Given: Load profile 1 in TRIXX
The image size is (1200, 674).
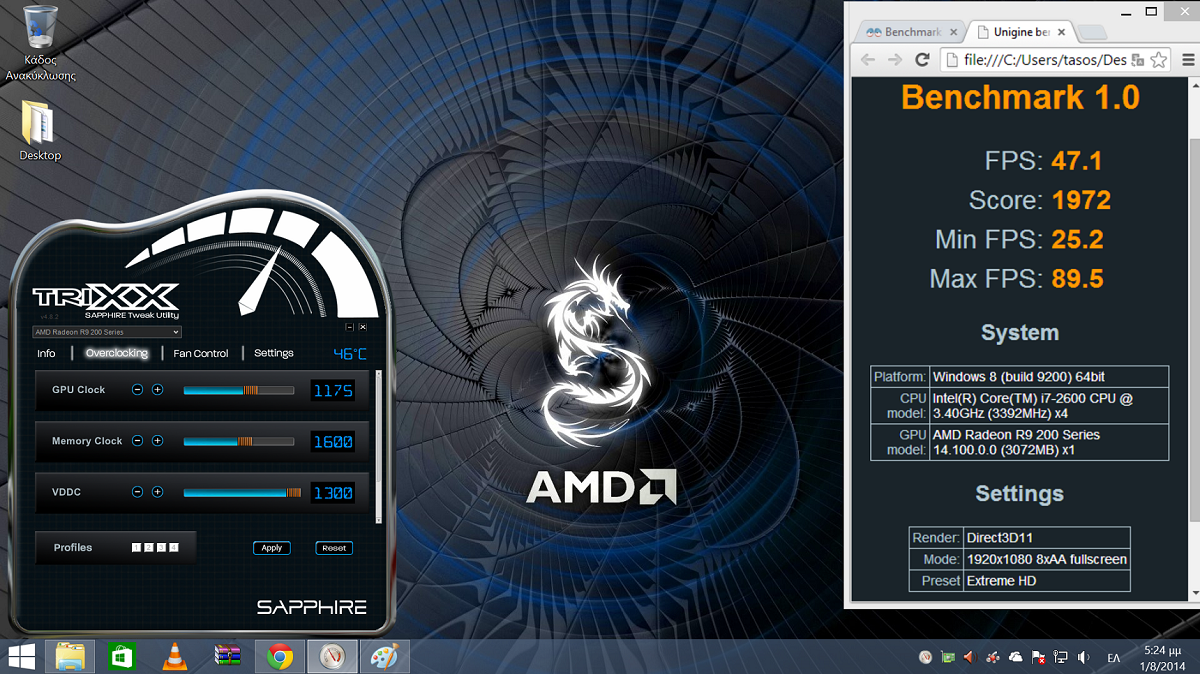Looking at the screenshot, I should [x=137, y=548].
